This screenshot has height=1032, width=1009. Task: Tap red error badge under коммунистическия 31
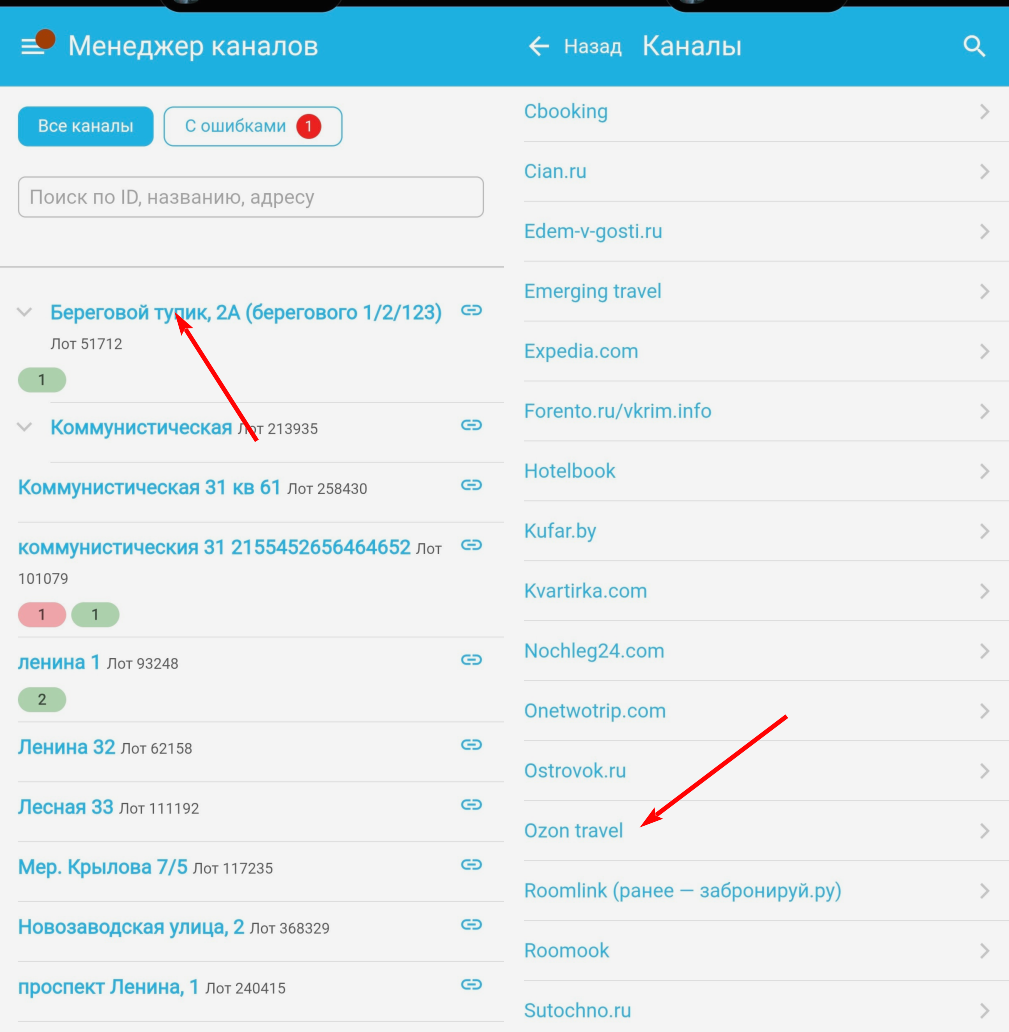[41, 615]
